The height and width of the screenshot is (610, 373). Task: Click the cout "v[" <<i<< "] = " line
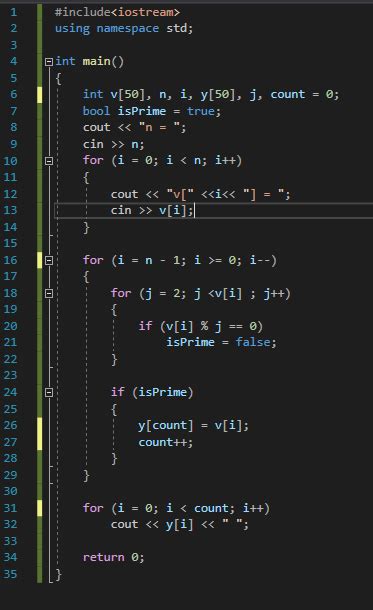[x=201, y=194]
